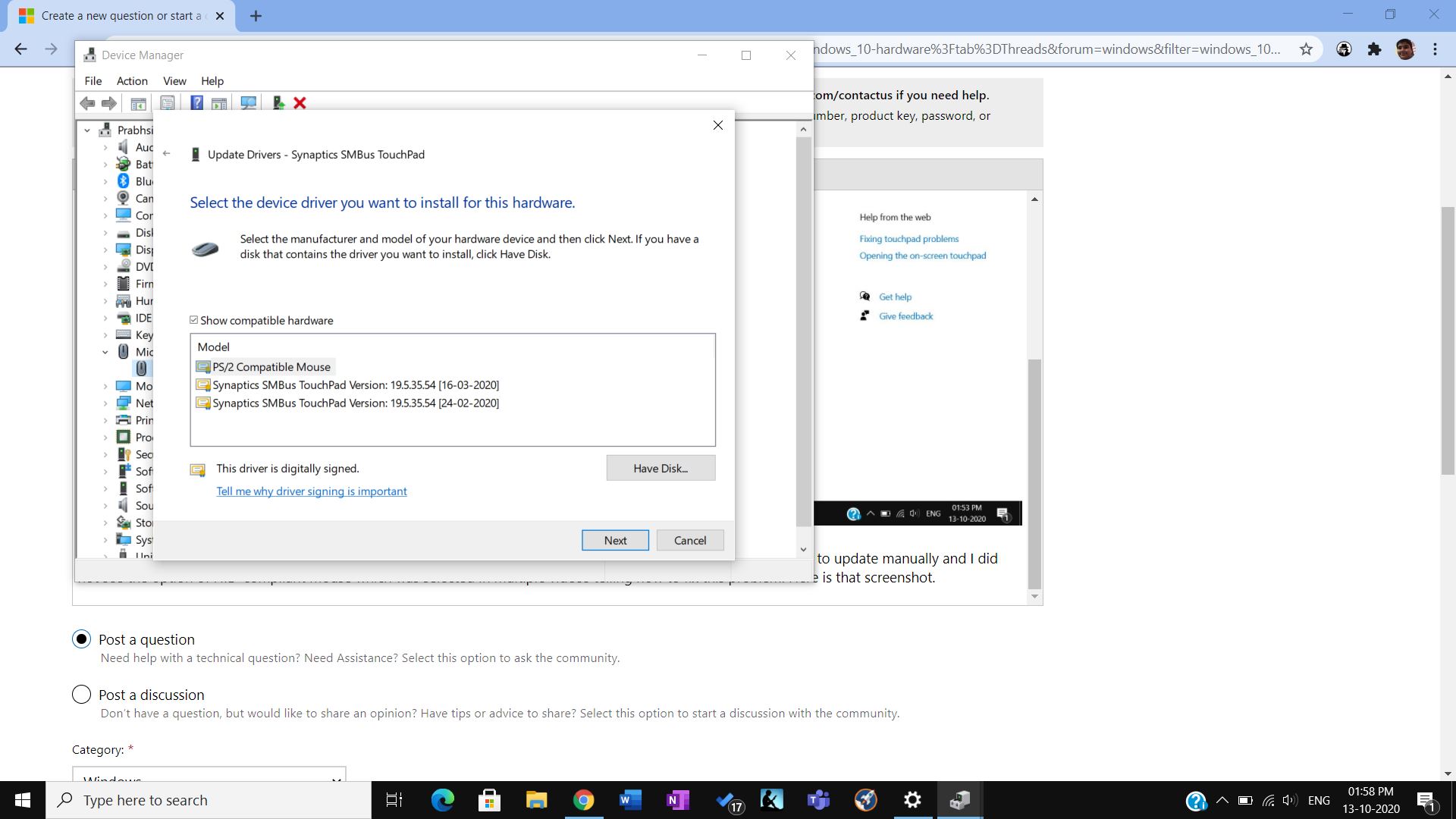Viewport: 1456px width, 819px height.
Task: Collapse the Mice and pointing devices node
Action: tap(105, 352)
